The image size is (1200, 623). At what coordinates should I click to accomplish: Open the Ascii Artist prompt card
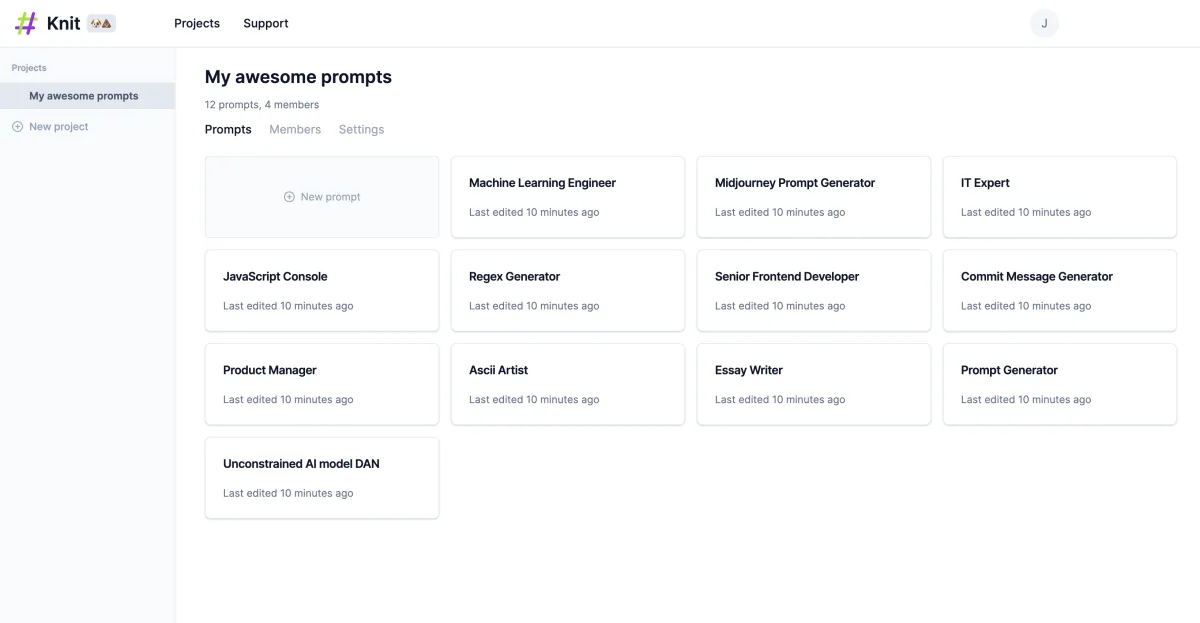click(568, 384)
